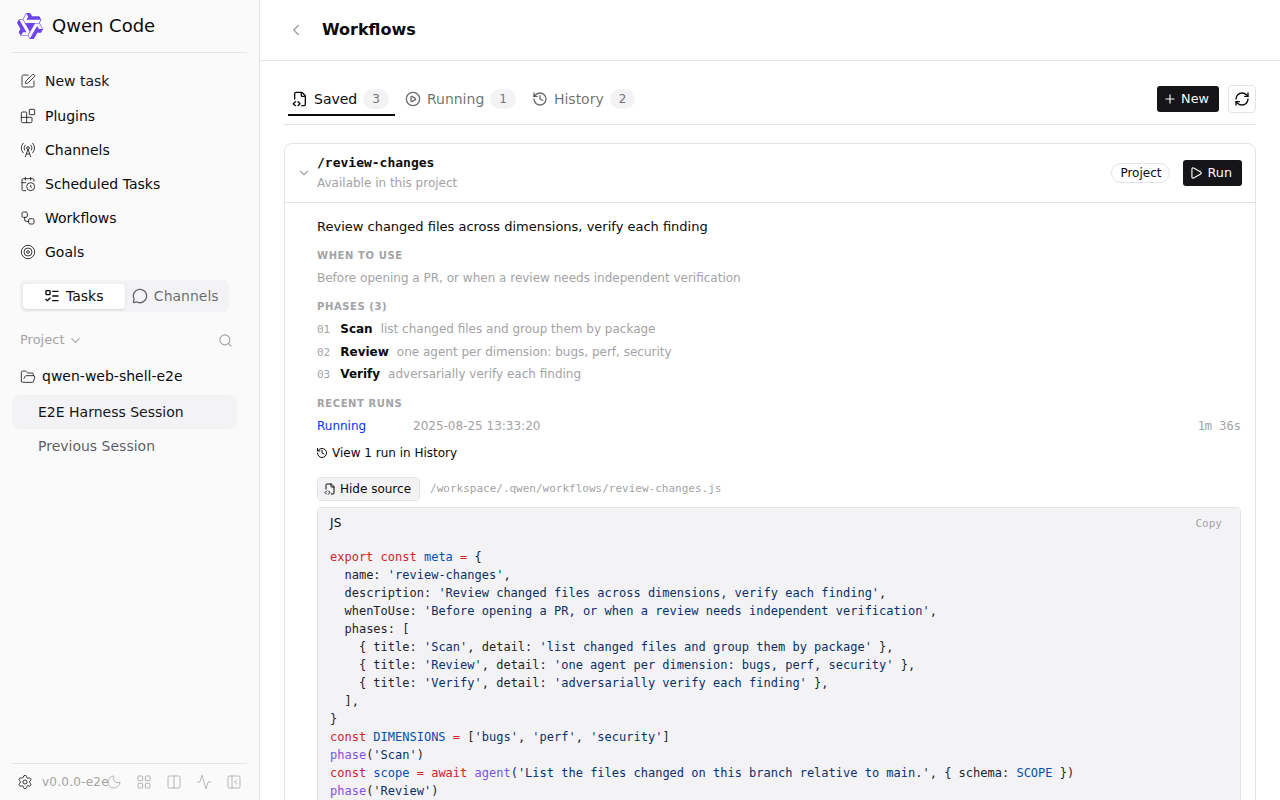The height and width of the screenshot is (800, 1280).
Task: Click the 1m 36s run duration
Action: coord(1219,426)
